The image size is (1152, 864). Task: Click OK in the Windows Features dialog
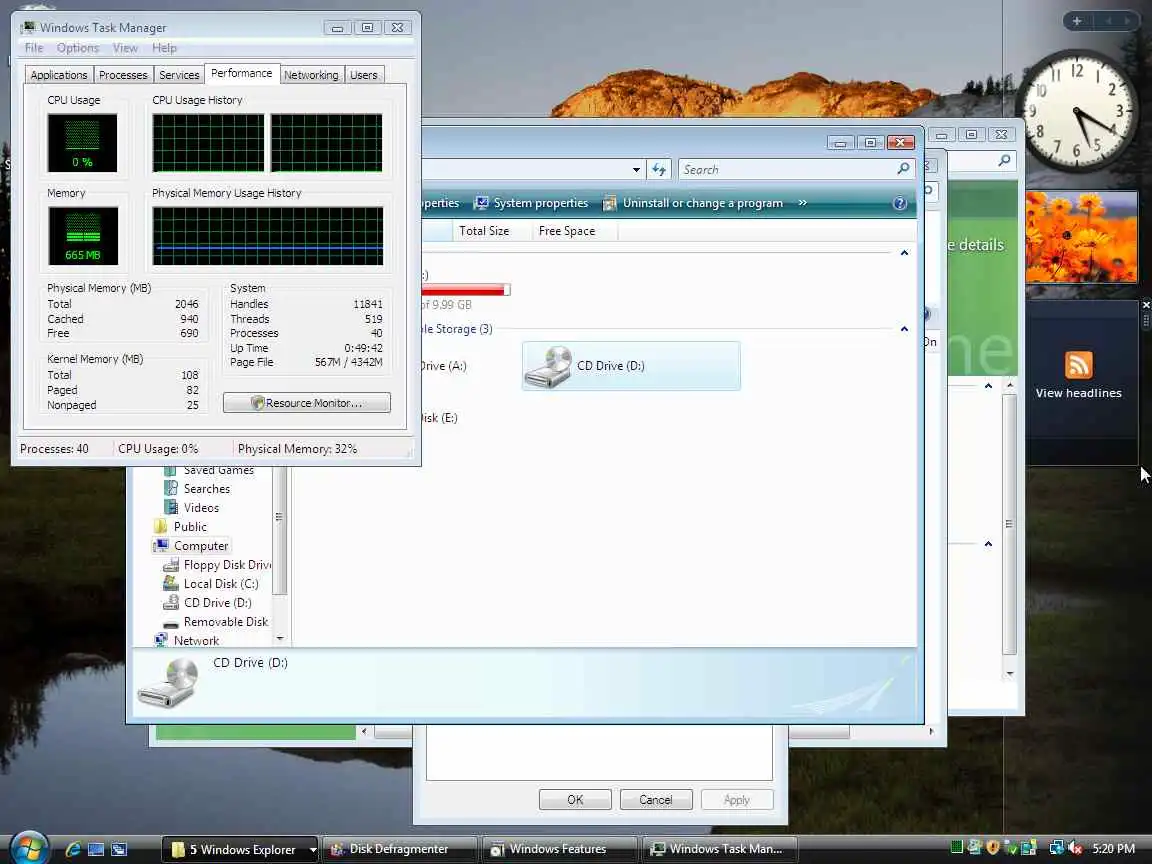(x=575, y=799)
